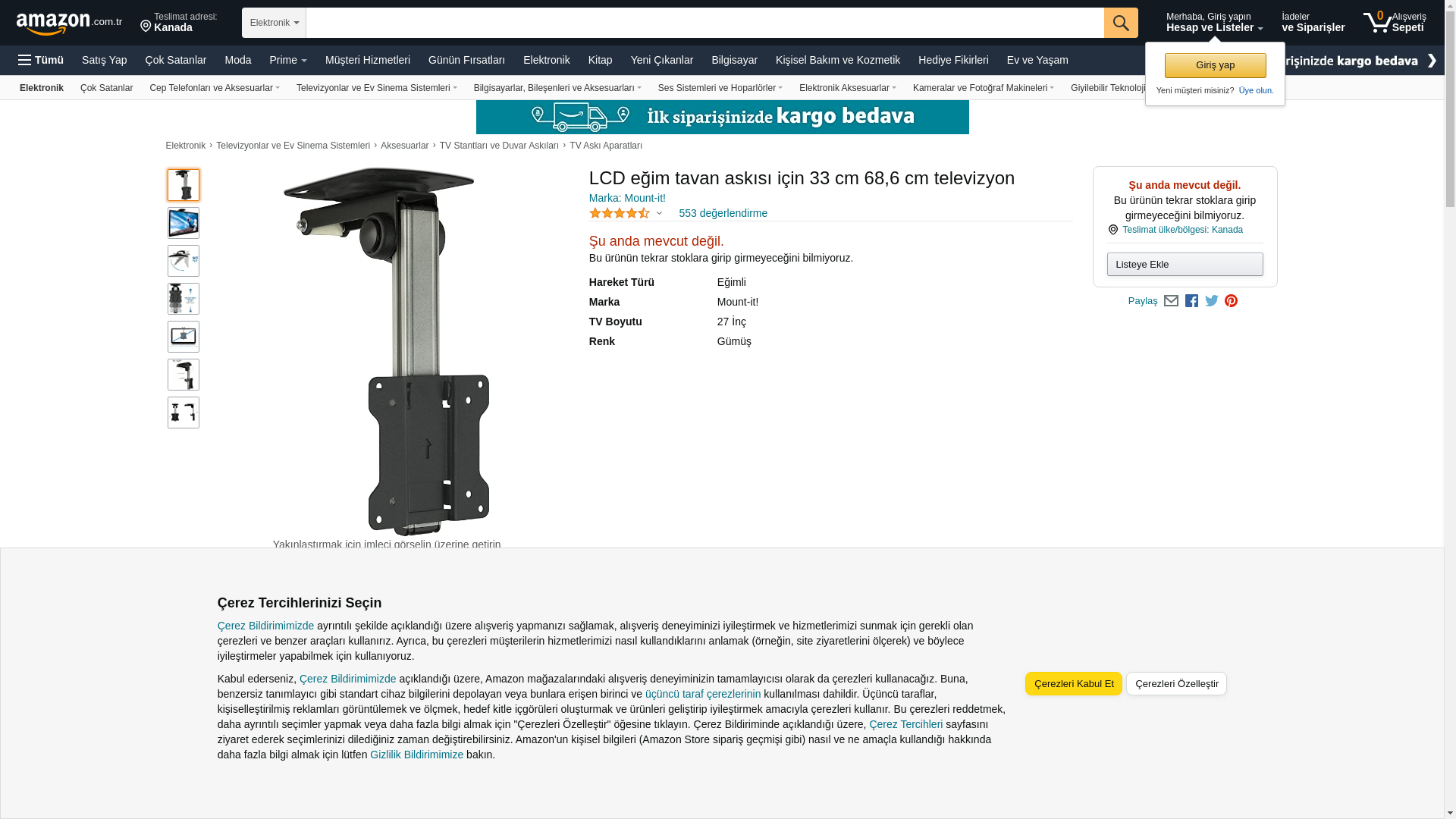Click inside the search input field
The width and height of the screenshot is (1456, 819).
pyautogui.click(x=704, y=23)
